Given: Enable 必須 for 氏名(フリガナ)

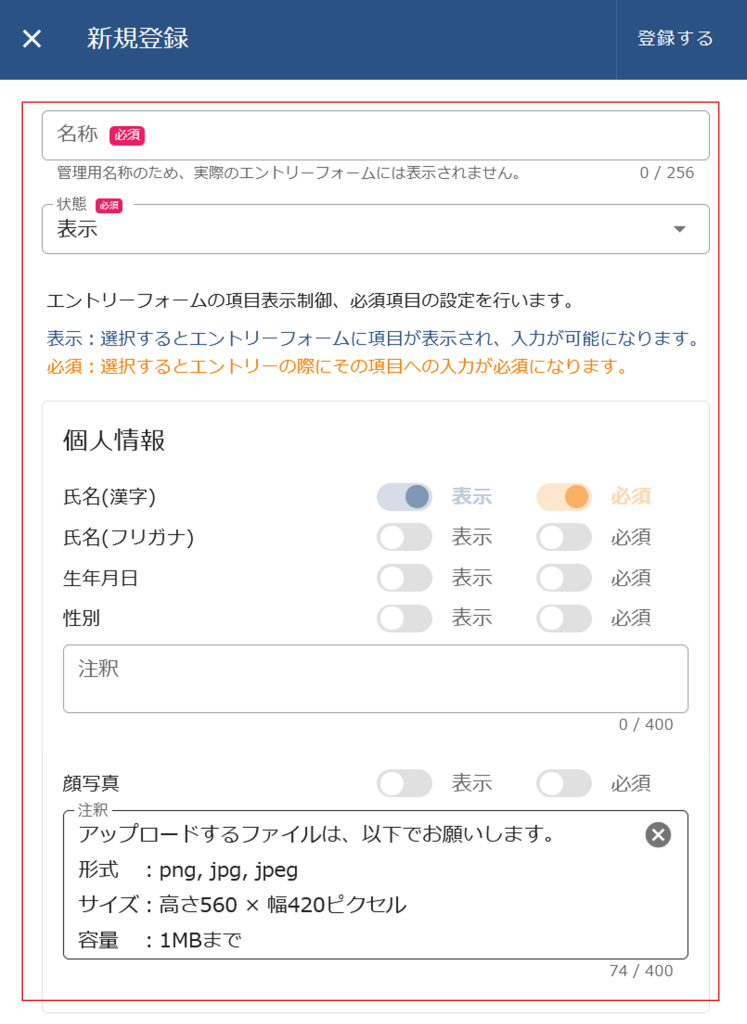Looking at the screenshot, I should (x=565, y=537).
